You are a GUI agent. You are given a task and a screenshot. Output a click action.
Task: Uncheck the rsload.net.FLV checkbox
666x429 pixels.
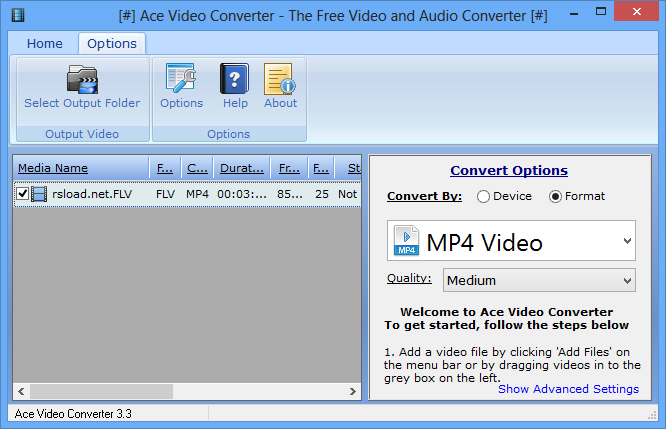[23, 194]
